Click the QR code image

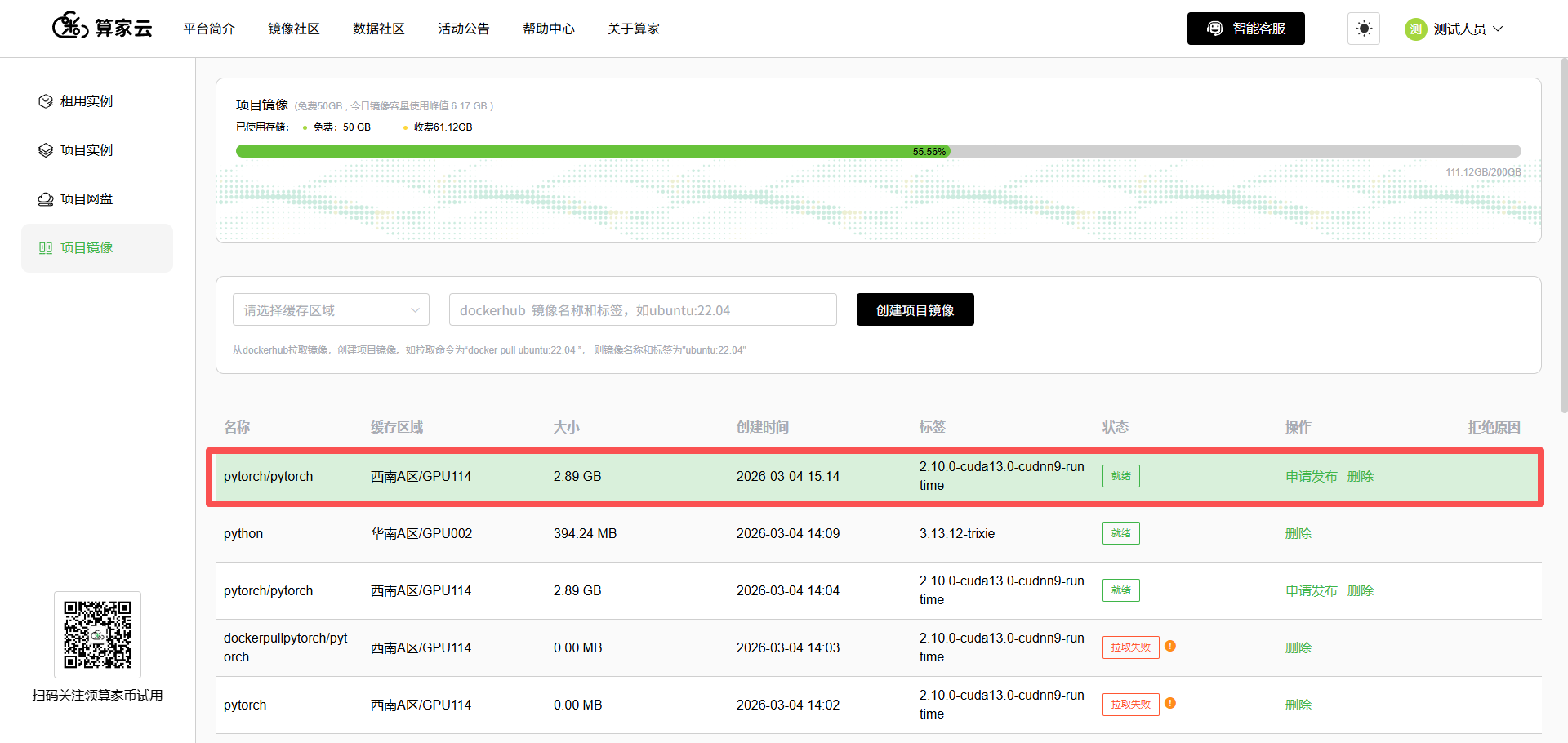click(97, 634)
